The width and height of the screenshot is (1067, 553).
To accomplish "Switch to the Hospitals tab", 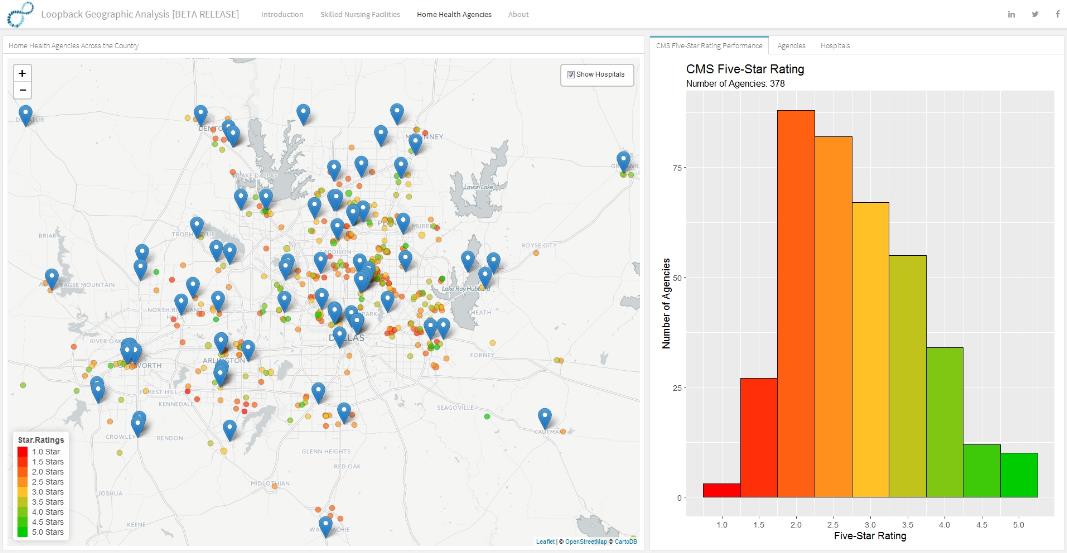I will [x=835, y=45].
